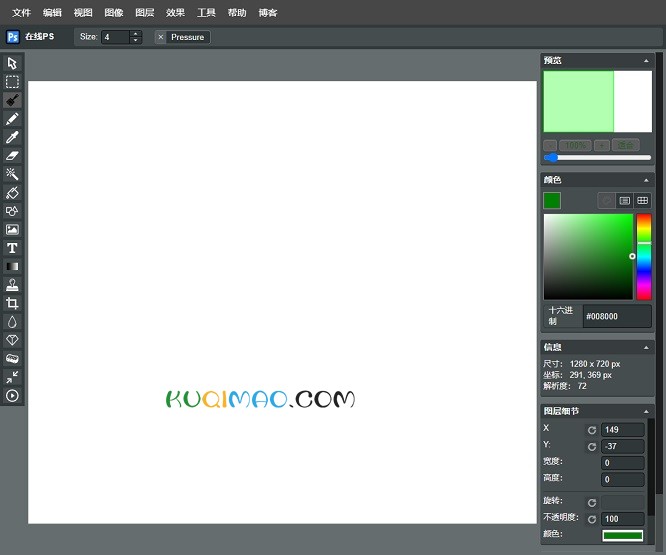Increase the brush Size stepper
This screenshot has width=666, height=555.
pyautogui.click(x=135, y=34)
